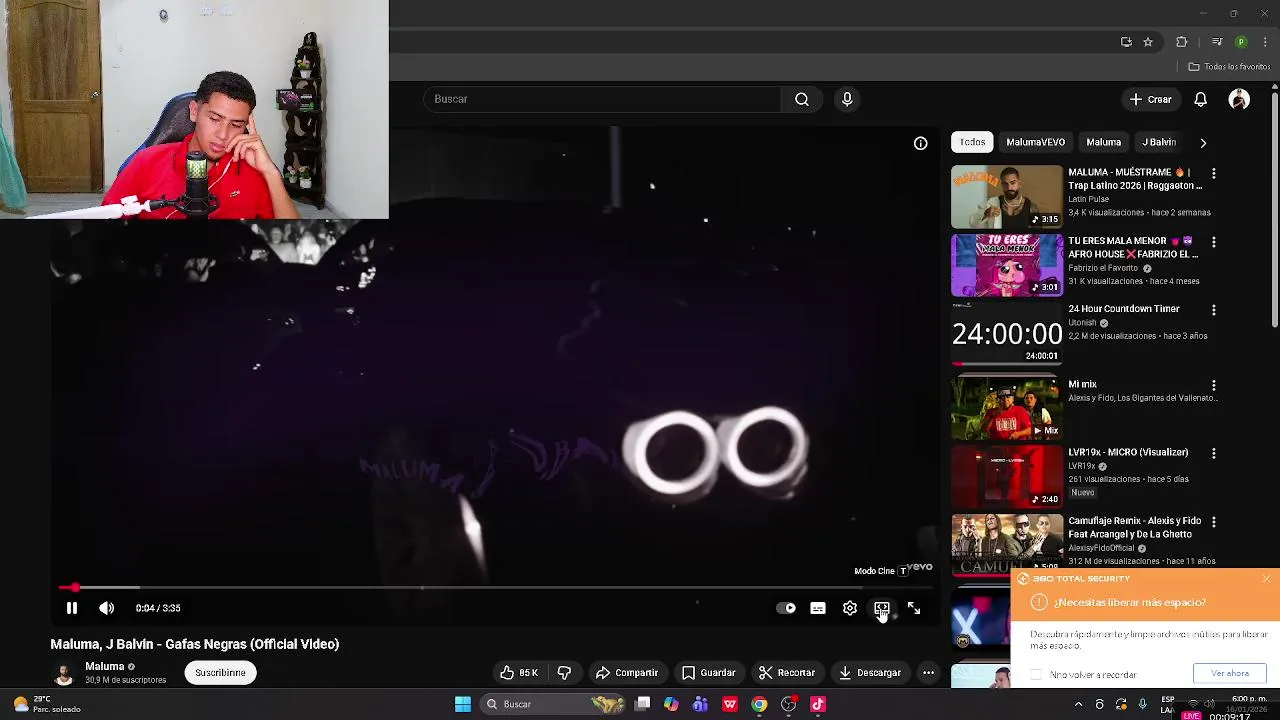Open TikTok app from taskbar

[818, 704]
